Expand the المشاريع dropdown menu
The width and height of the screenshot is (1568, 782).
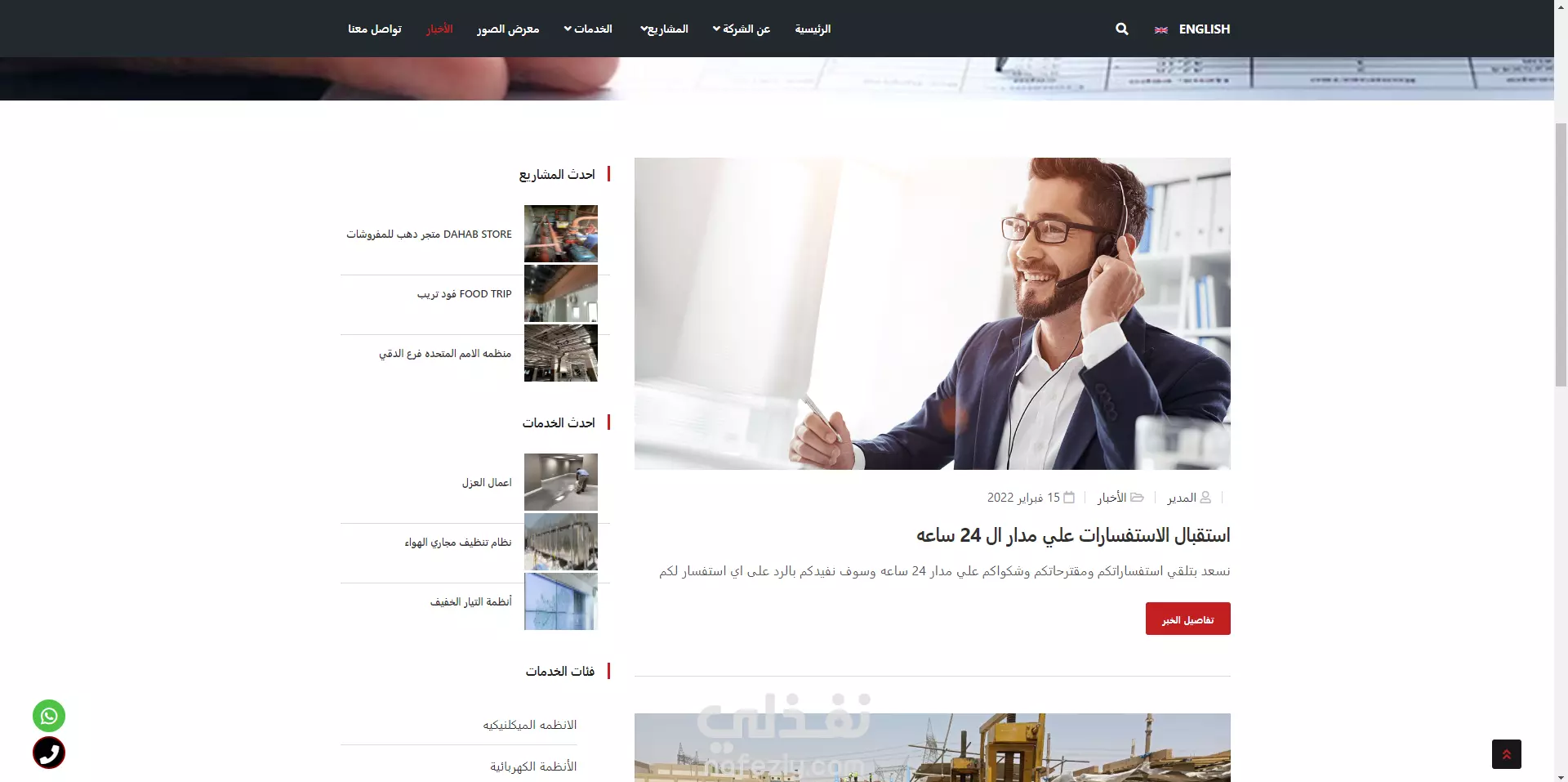coord(664,29)
